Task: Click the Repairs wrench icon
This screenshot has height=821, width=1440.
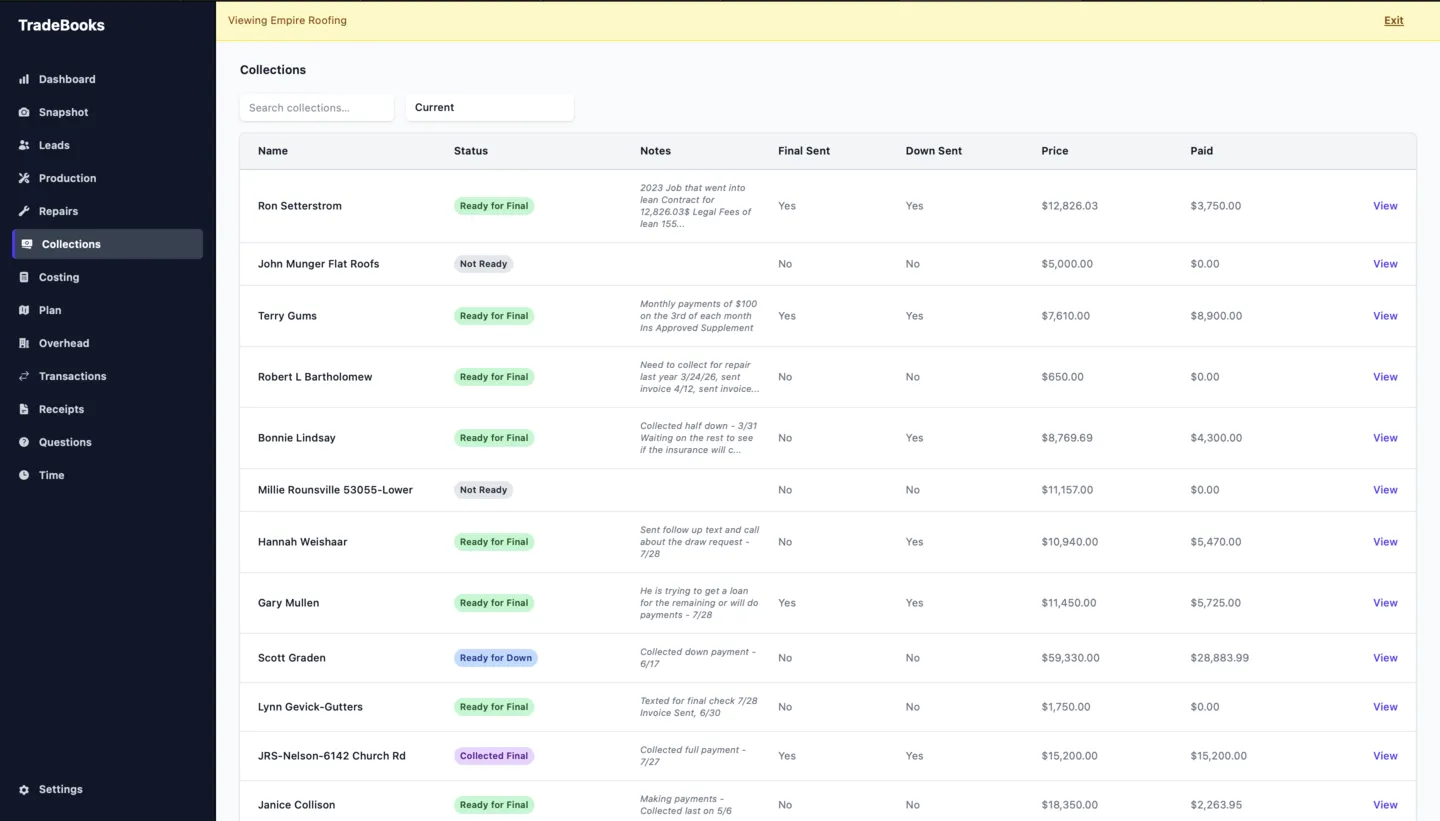Action: click(24, 211)
